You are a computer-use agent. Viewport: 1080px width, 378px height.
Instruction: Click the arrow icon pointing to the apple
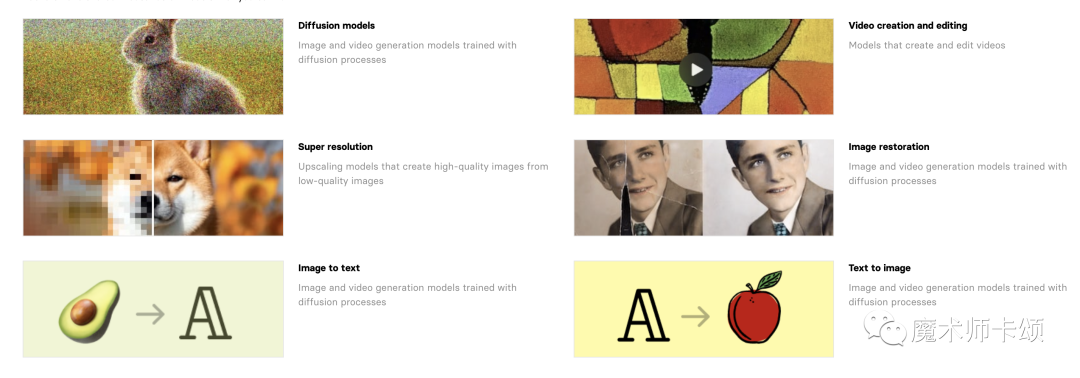(x=696, y=317)
